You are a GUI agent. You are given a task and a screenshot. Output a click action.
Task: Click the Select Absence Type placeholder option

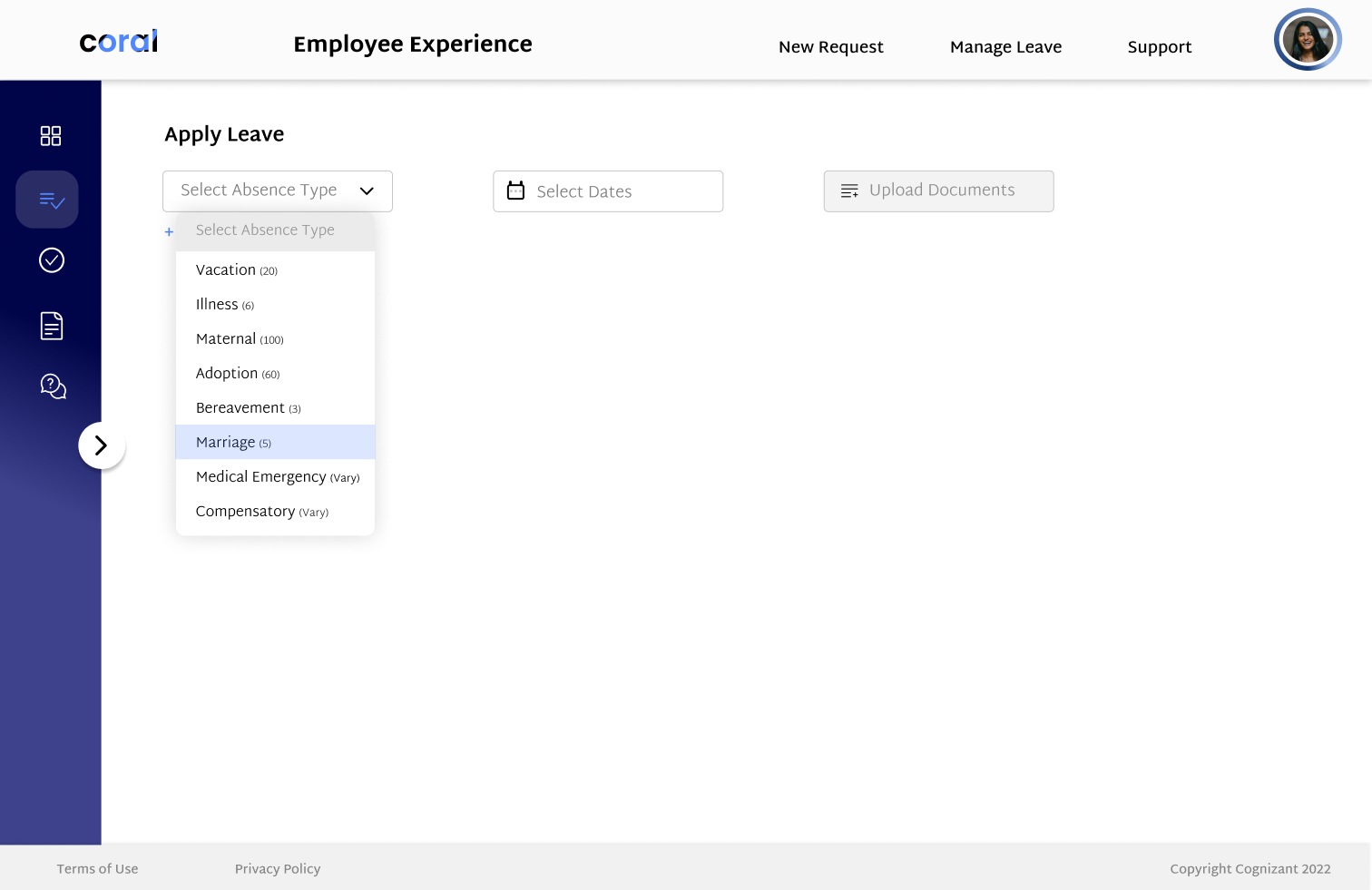click(275, 231)
